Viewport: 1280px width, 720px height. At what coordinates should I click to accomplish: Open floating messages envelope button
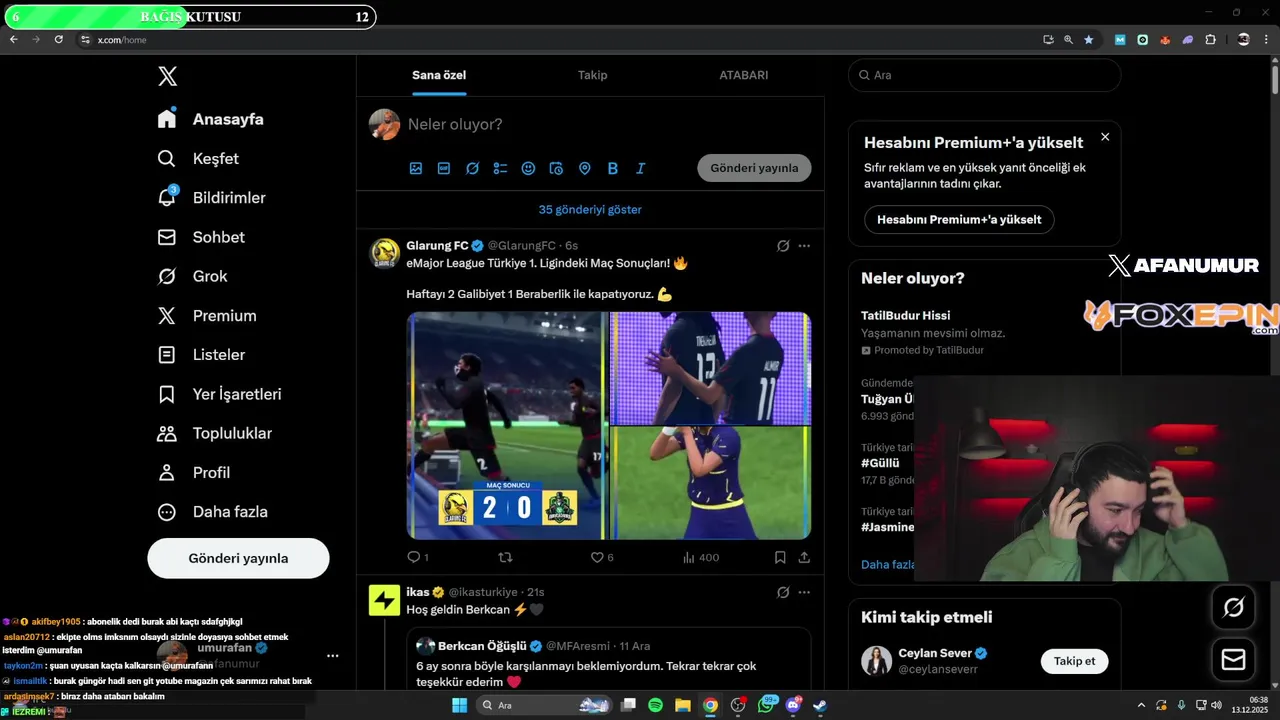pos(1233,660)
